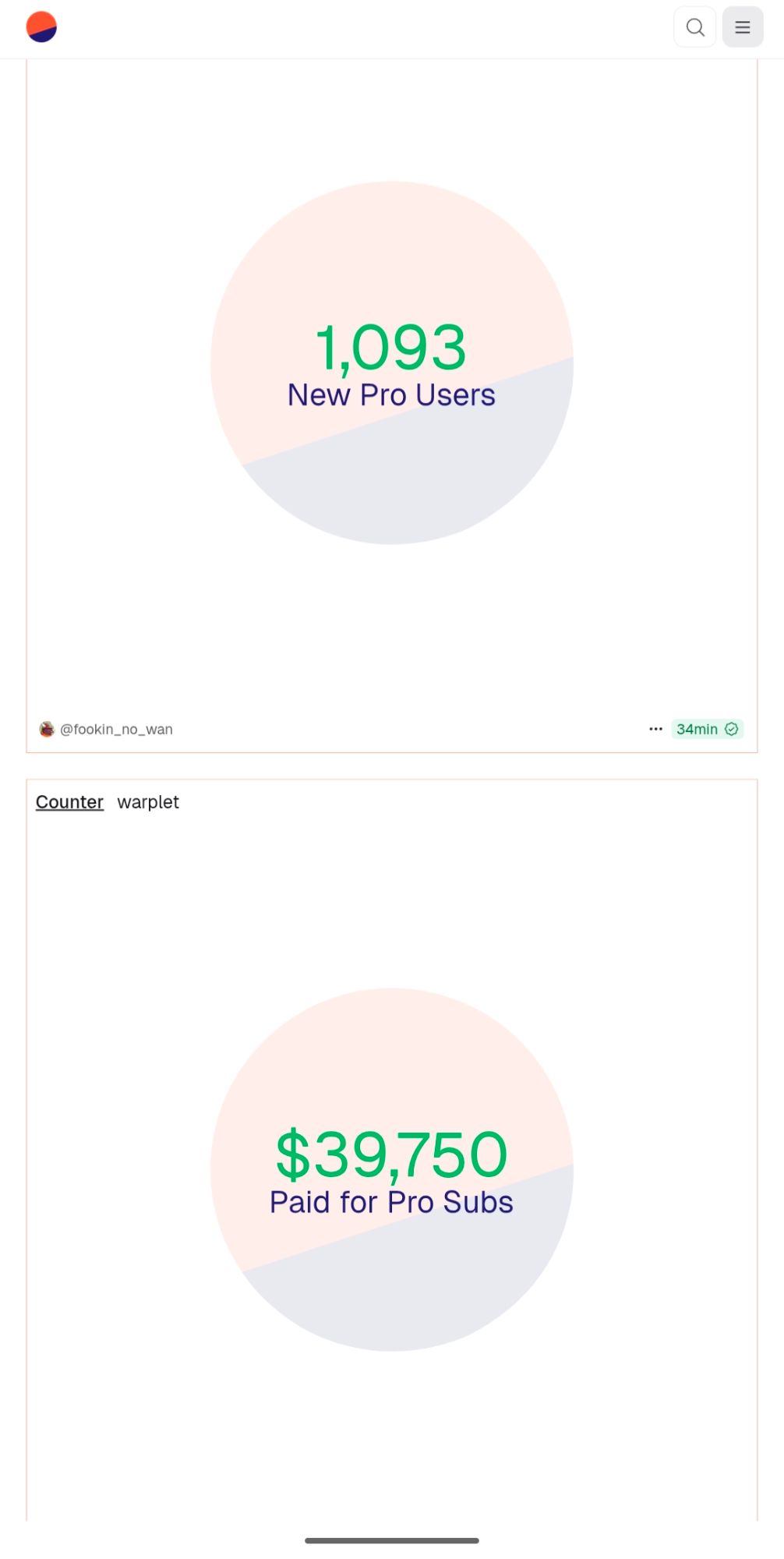Click the New Pro Users label

point(391,395)
